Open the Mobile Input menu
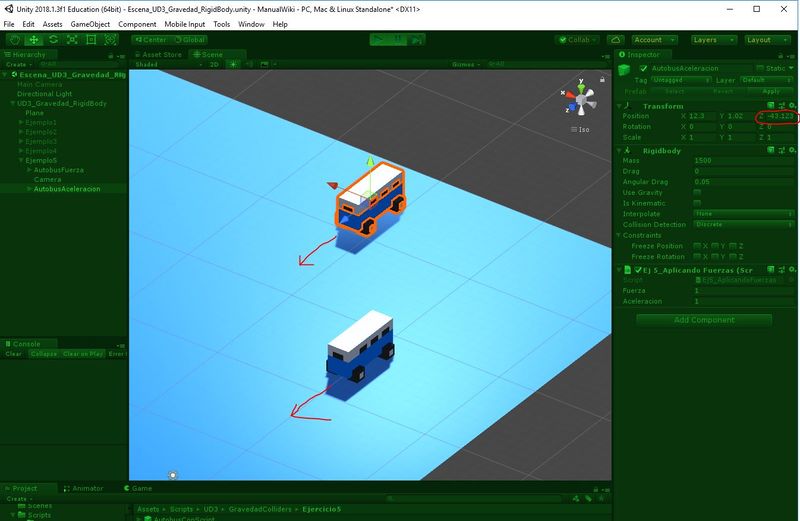The height and width of the screenshot is (521, 800). point(184,24)
